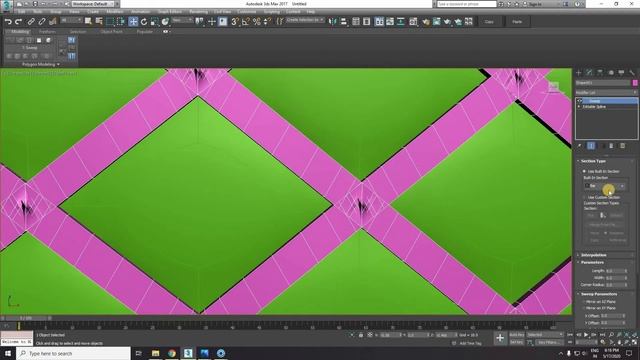
Task: Activate the Select and Rotate tool
Action: click(144, 22)
